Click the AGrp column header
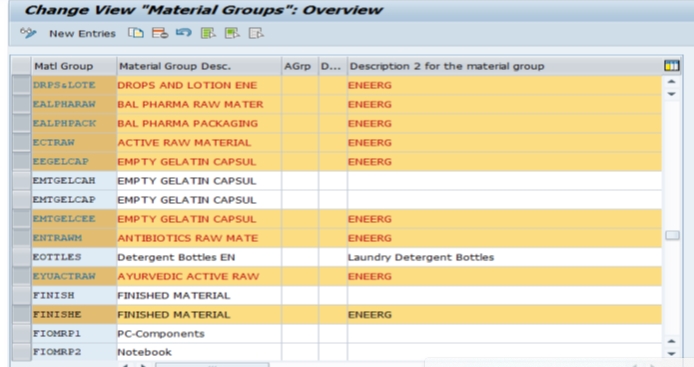Screen dimensions: 694x367 300,66
